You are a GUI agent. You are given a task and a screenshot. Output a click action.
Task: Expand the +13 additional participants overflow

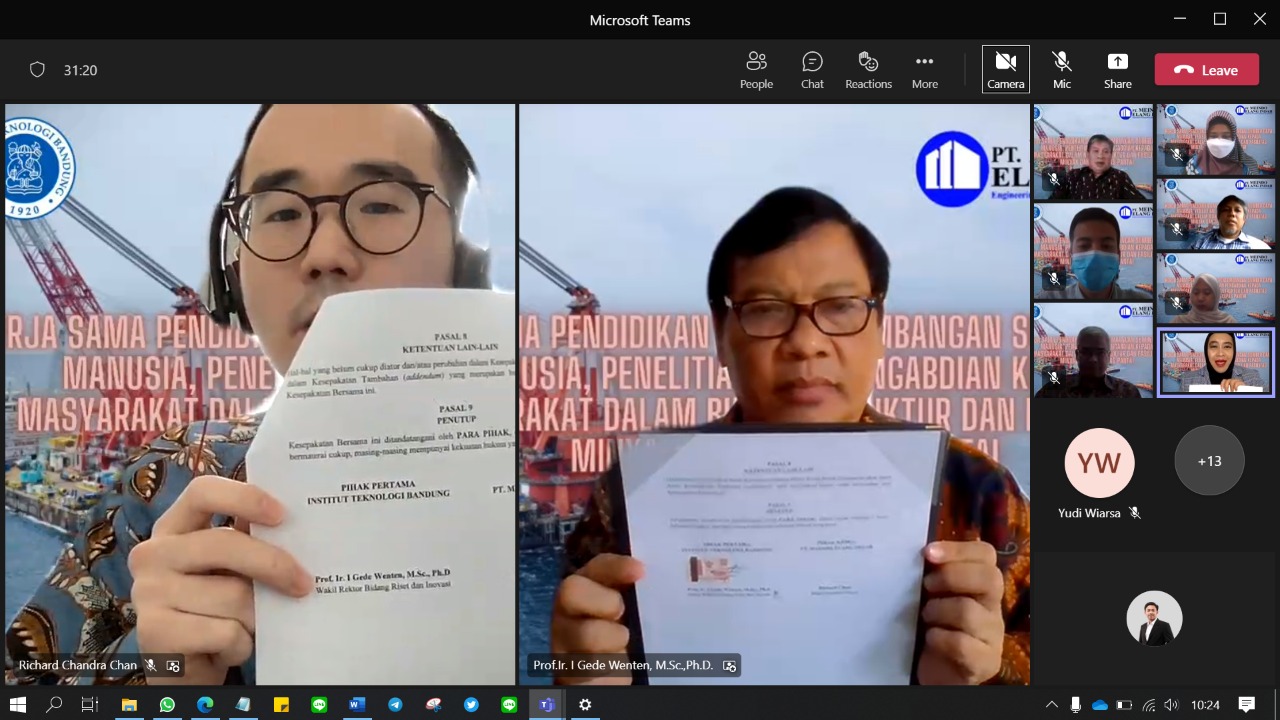pos(1209,461)
